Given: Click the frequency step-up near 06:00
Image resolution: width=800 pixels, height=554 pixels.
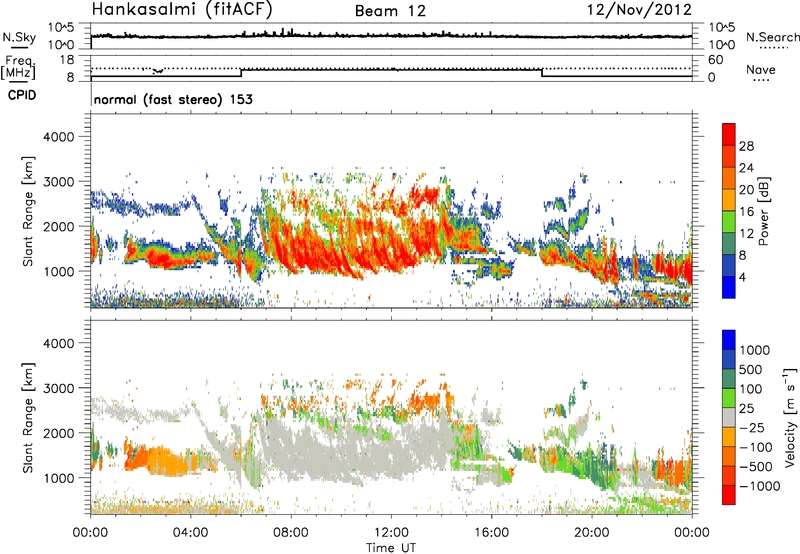Looking at the screenshot, I should [x=241, y=72].
